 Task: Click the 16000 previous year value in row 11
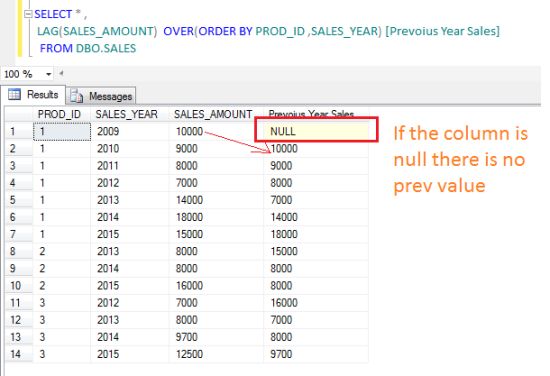[316, 303]
